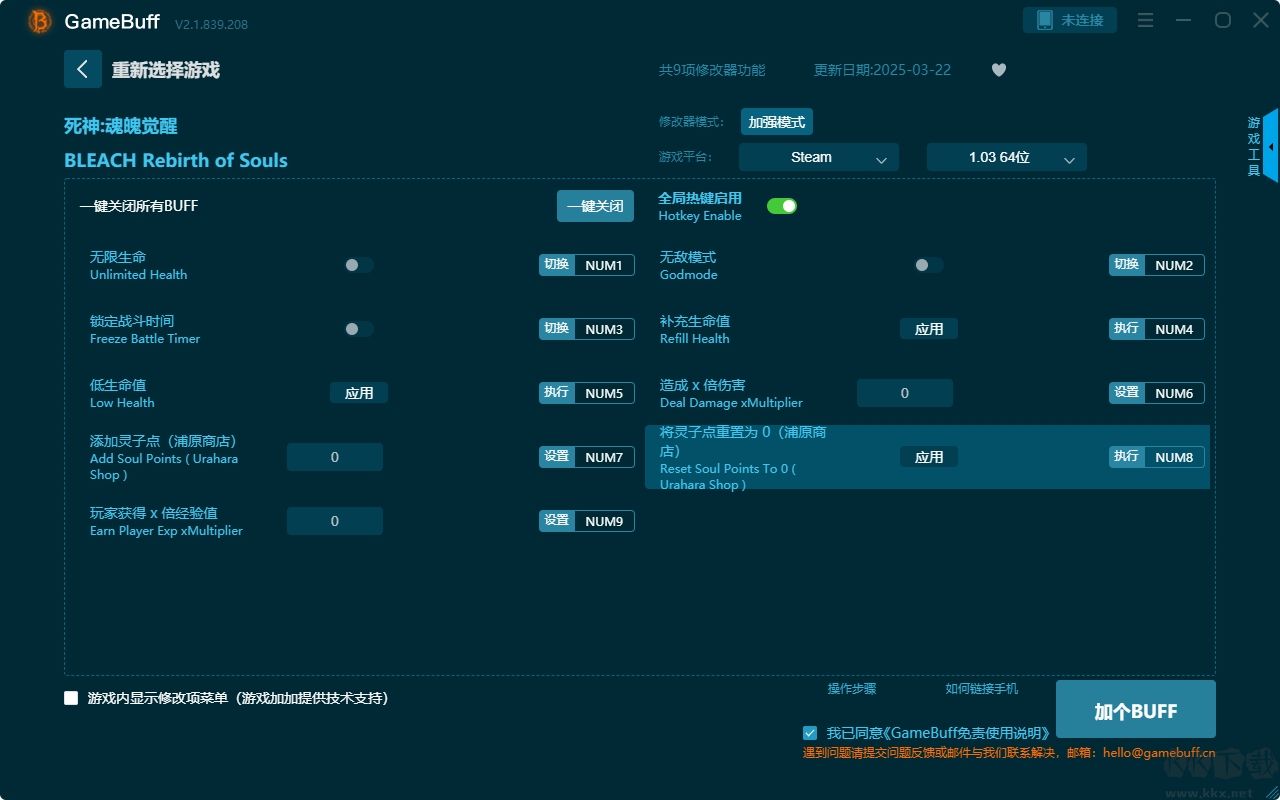Image resolution: width=1280 pixels, height=800 pixels.
Task: Apply the Low Health cheat
Action: [x=359, y=393]
